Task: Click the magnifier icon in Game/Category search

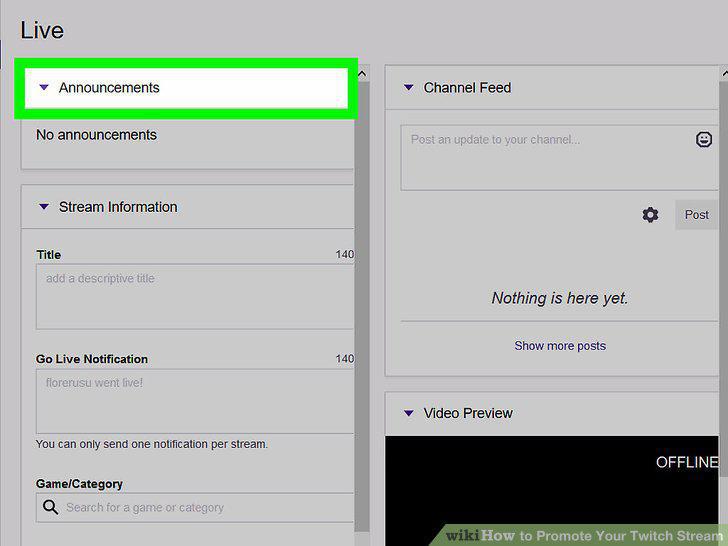Action: click(x=50, y=507)
